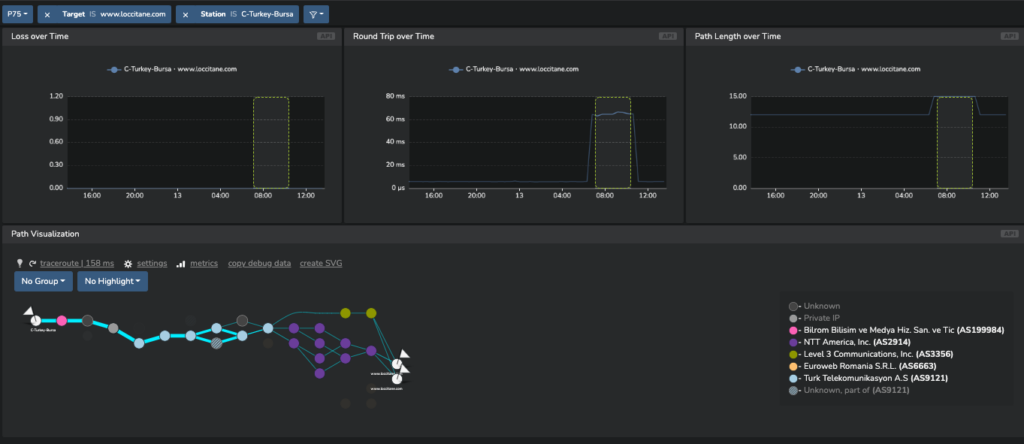Click the highlighted time window in Loss chart
This screenshot has width=1024, height=444.
pos(271,142)
